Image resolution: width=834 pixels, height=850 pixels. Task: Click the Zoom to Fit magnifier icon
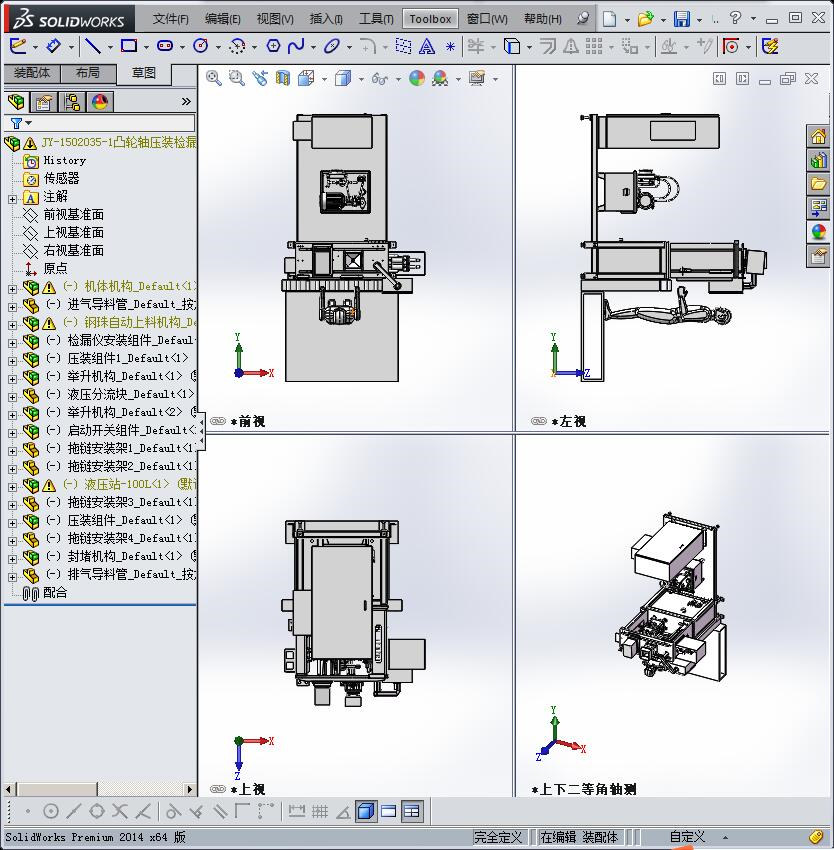pyautogui.click(x=214, y=79)
